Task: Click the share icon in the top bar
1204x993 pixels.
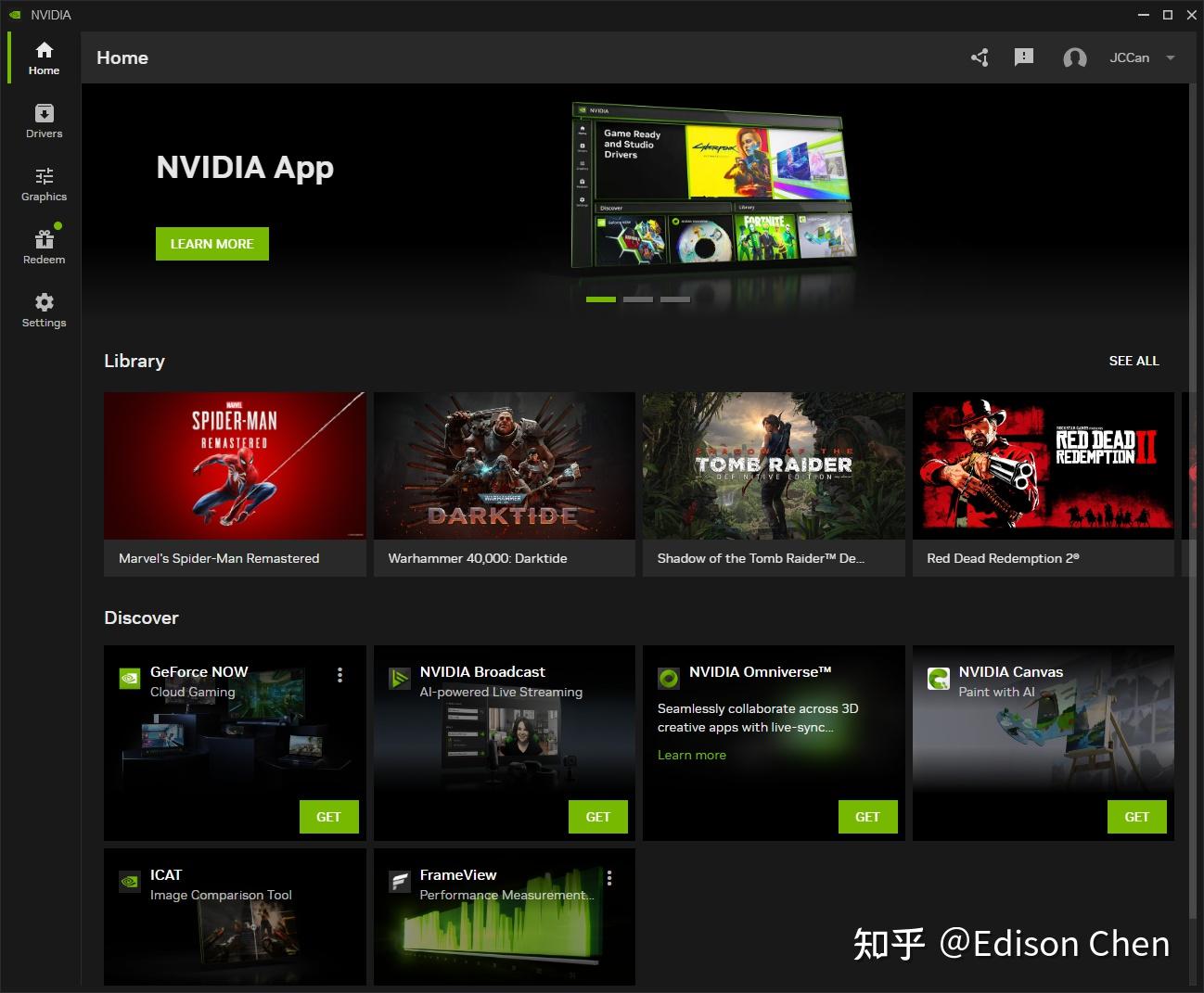Action: (x=980, y=57)
